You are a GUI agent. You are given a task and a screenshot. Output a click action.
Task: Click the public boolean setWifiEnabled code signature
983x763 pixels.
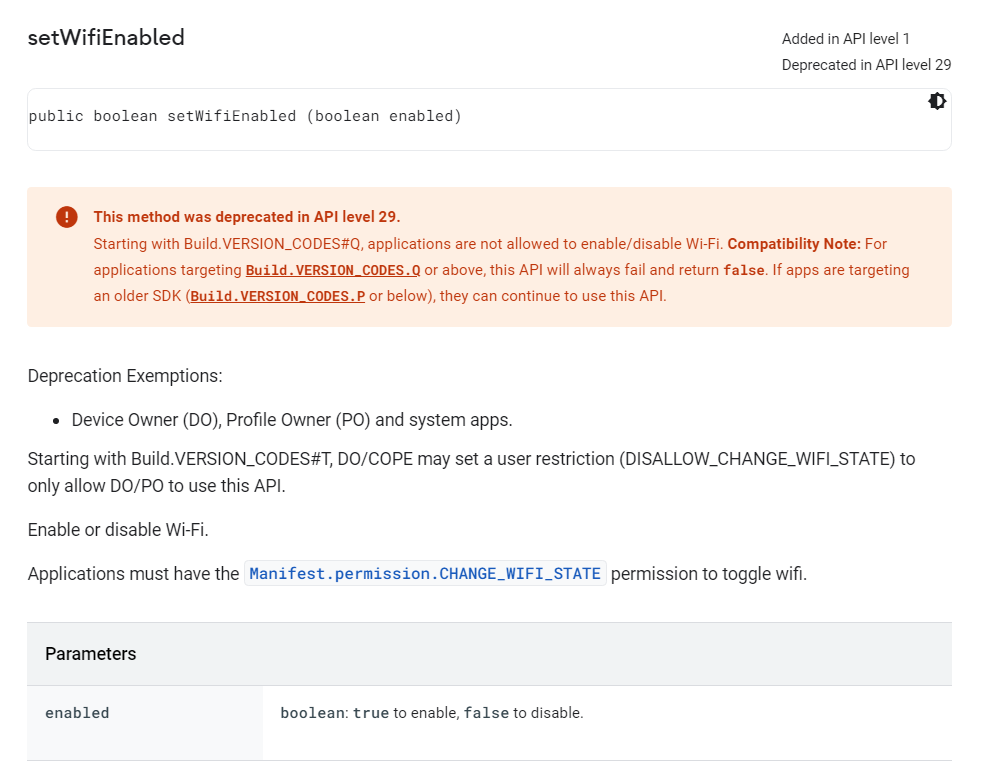(245, 116)
